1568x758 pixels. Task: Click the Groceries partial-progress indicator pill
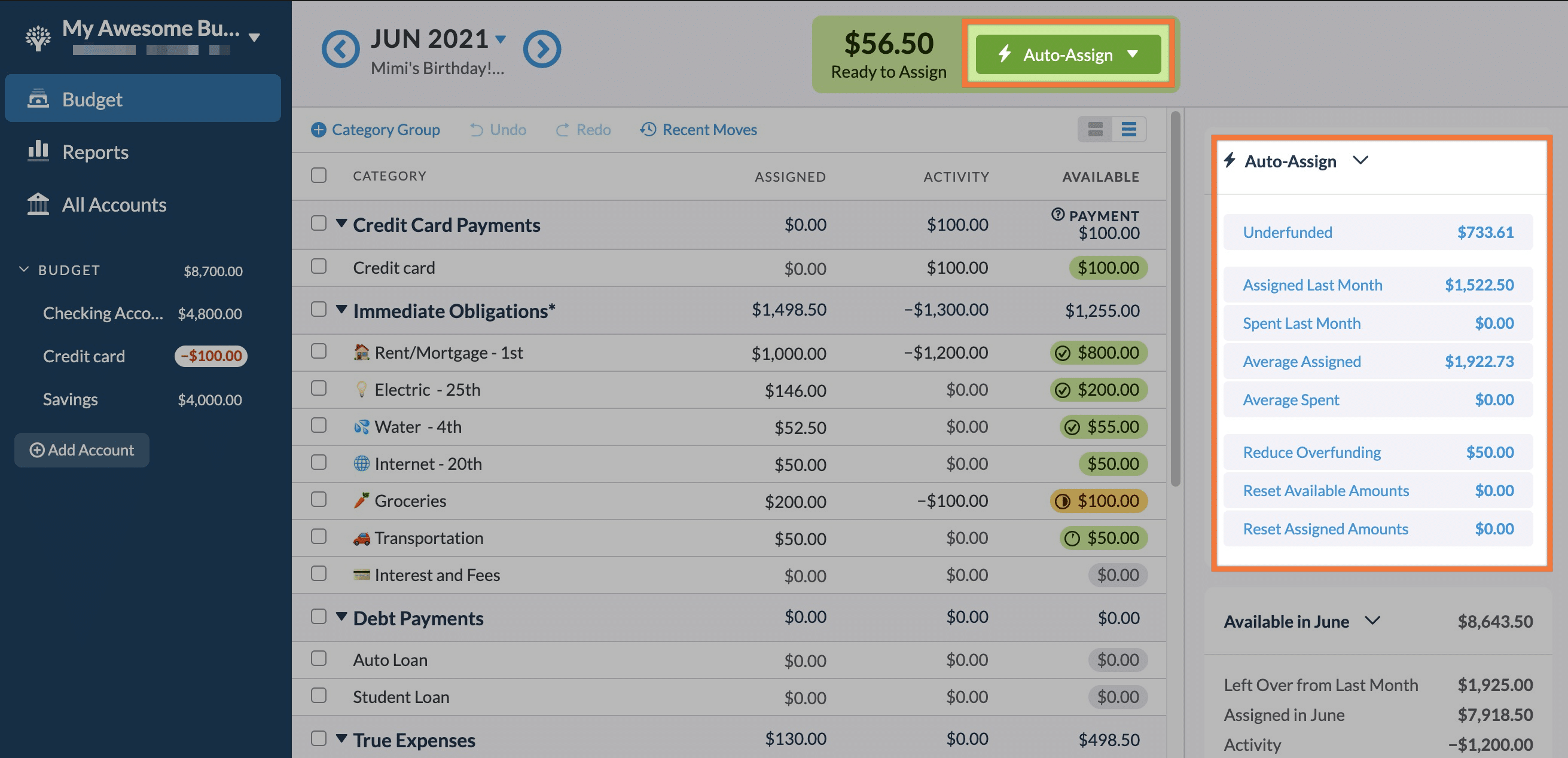coord(1097,501)
